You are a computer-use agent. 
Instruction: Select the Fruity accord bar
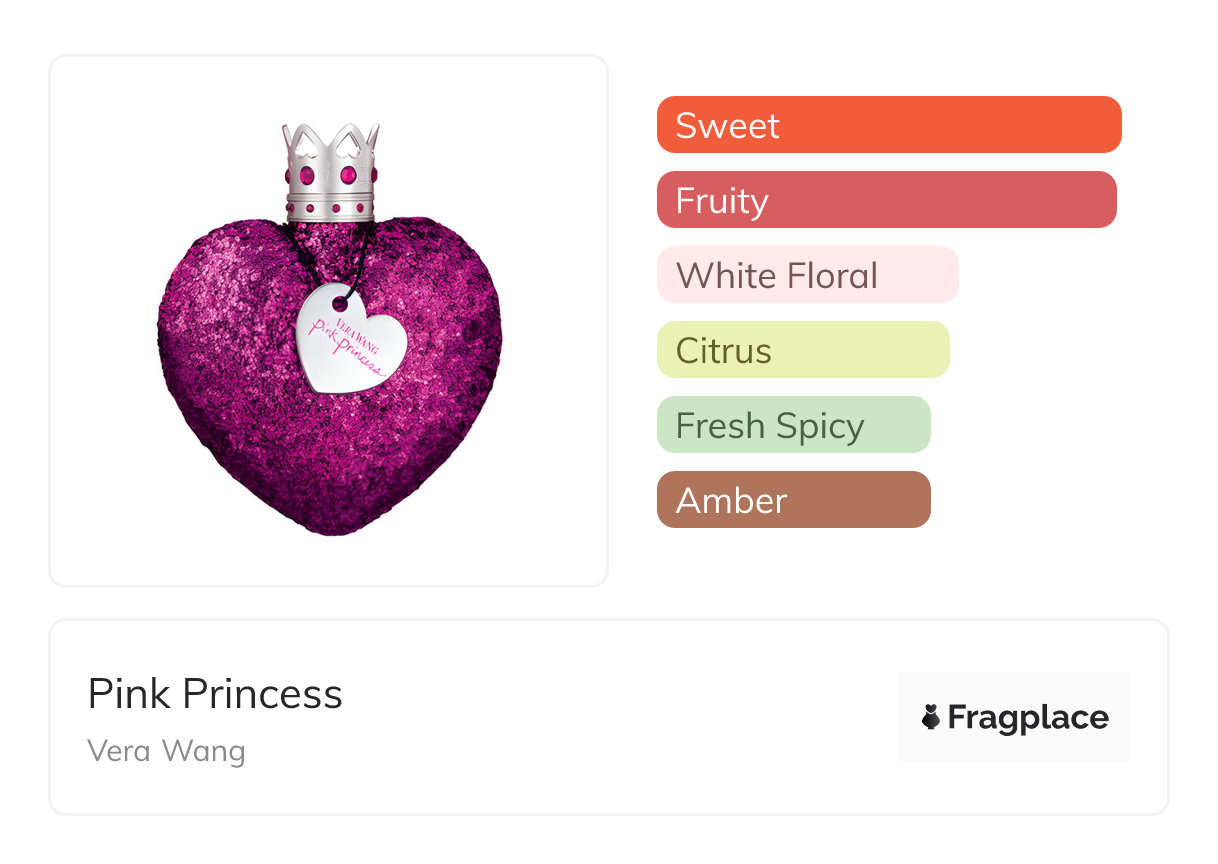click(x=886, y=200)
